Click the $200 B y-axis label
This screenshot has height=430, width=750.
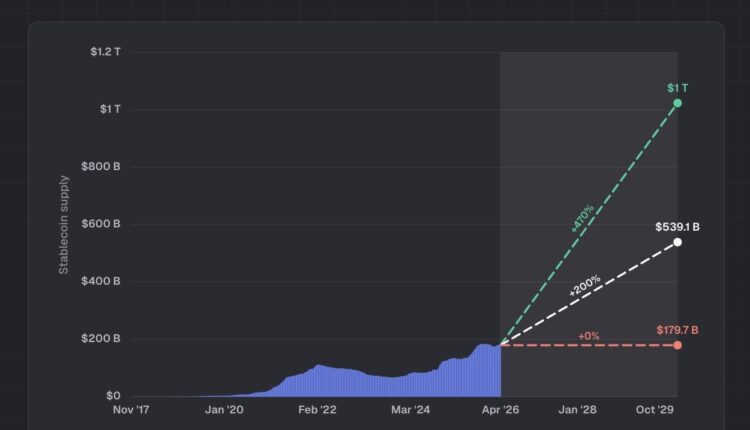pos(103,339)
